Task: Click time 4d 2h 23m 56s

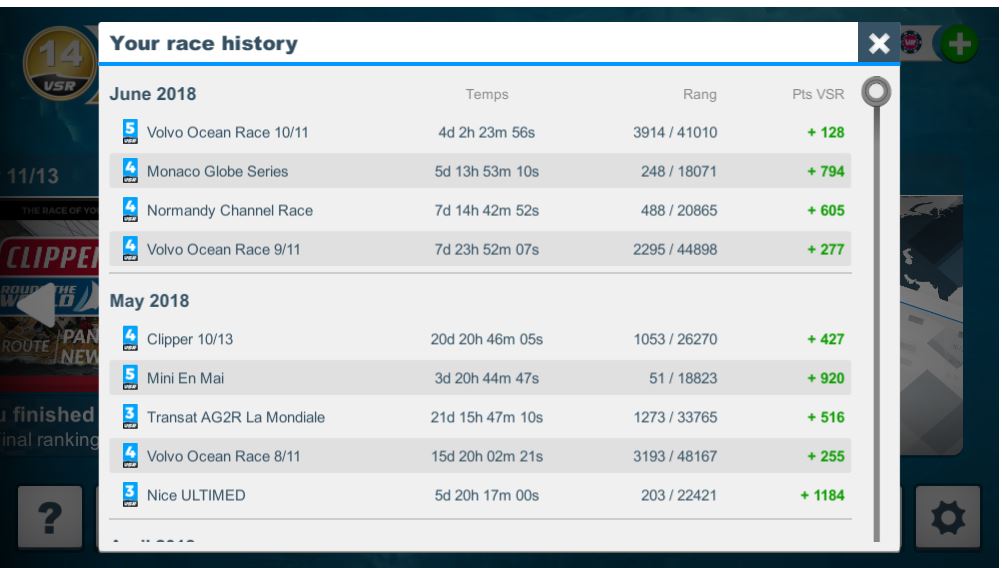Action: [x=486, y=132]
